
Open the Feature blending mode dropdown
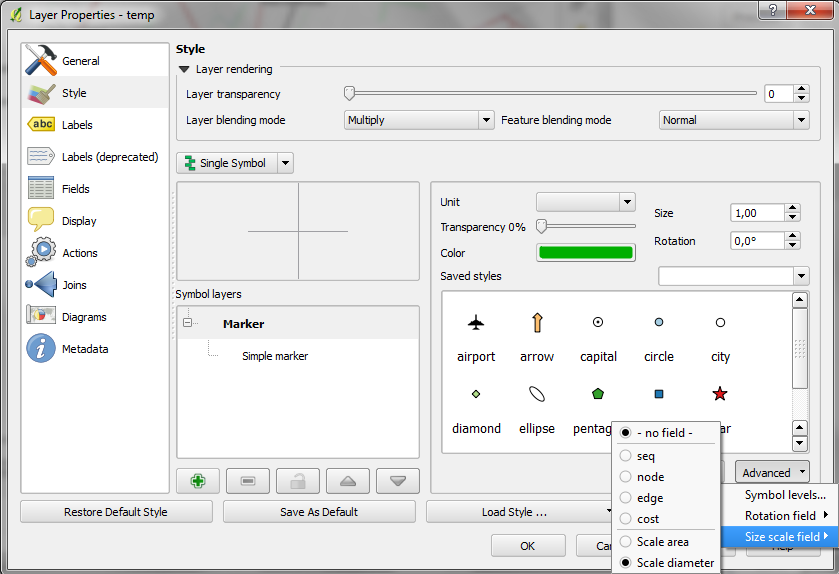(x=733, y=120)
